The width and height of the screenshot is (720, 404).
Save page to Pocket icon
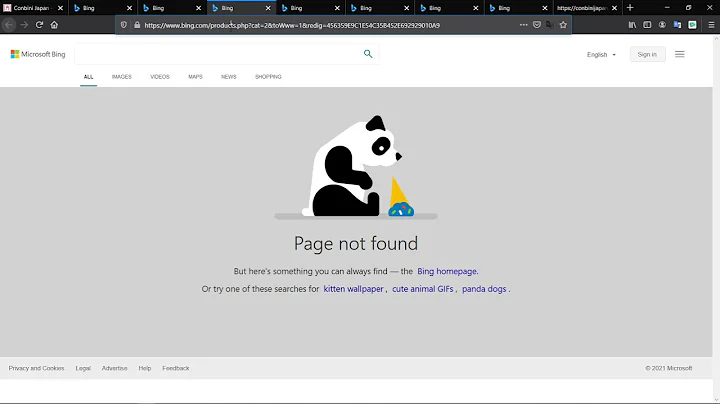coord(537,25)
